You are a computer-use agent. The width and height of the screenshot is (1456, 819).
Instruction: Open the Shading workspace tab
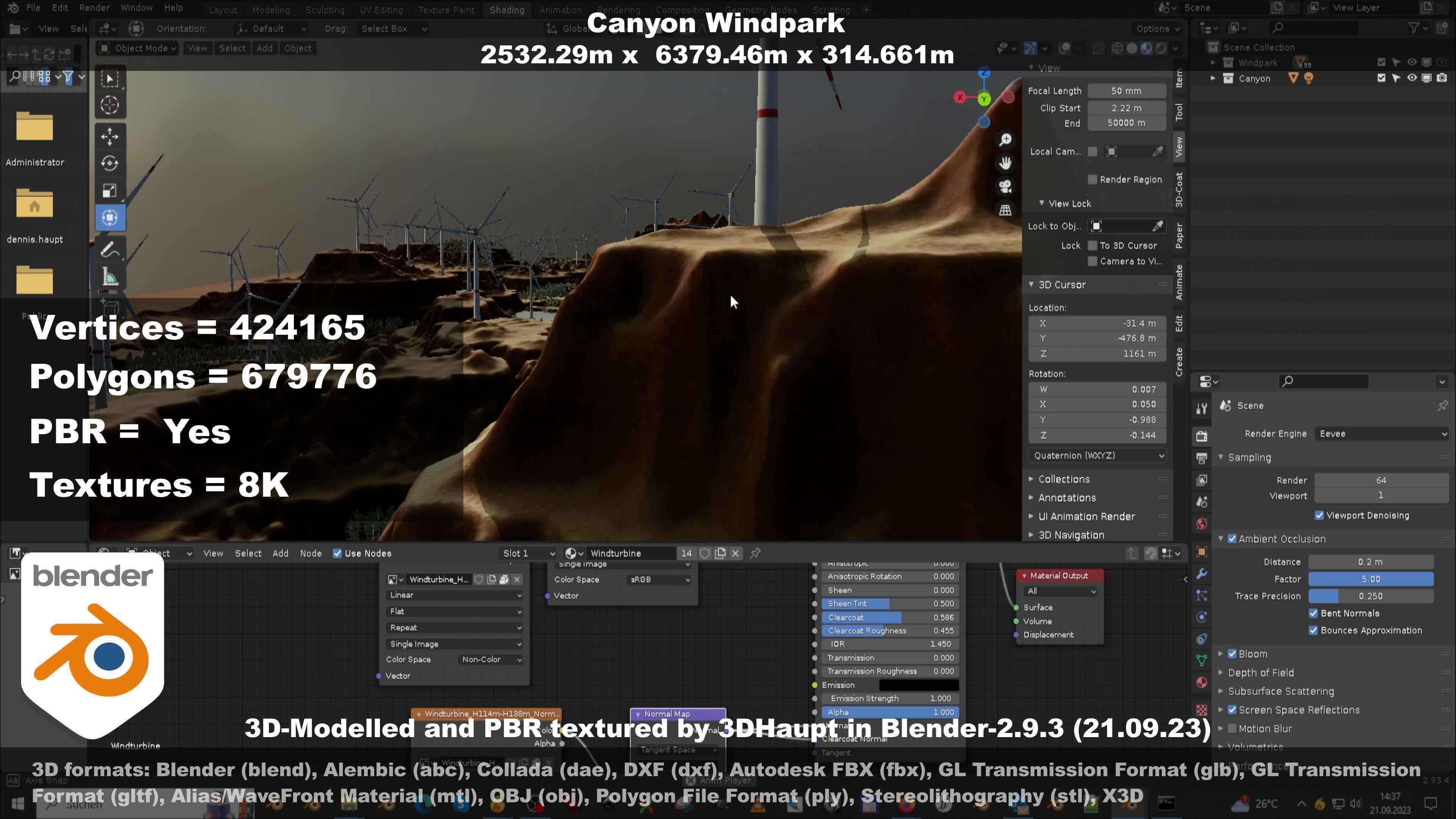pos(507,9)
